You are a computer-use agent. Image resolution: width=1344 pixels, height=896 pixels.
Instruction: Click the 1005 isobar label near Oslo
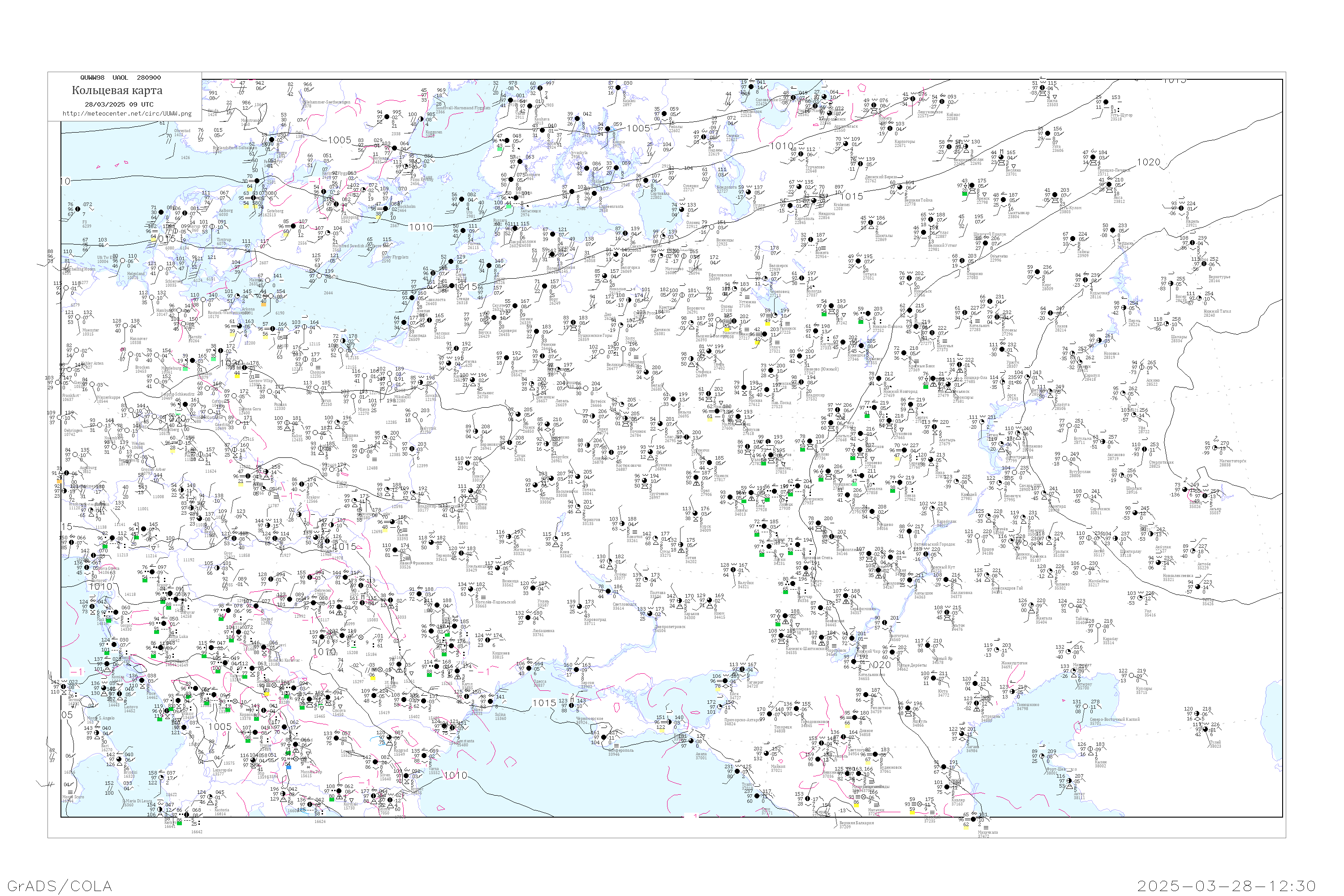point(340,140)
